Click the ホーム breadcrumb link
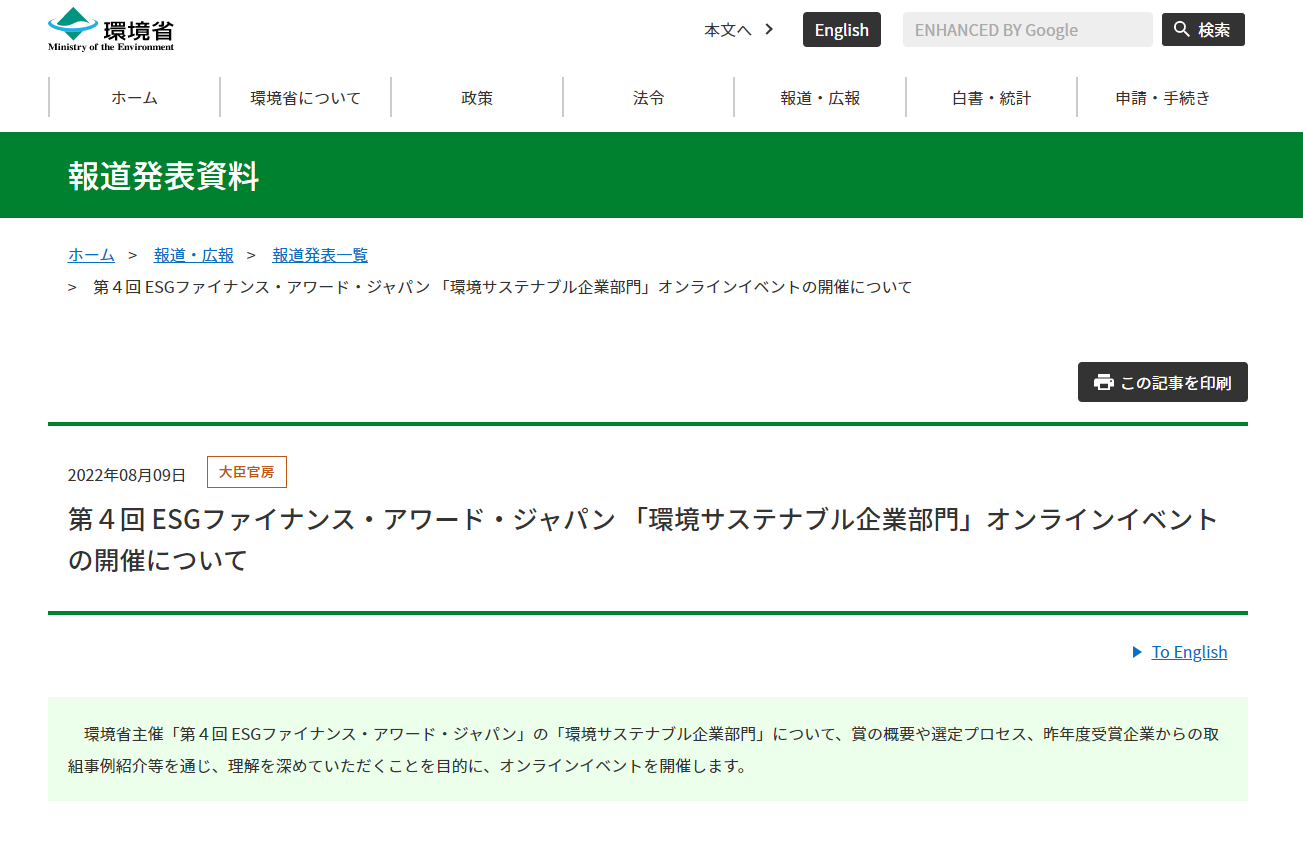1303x857 pixels. [91, 255]
